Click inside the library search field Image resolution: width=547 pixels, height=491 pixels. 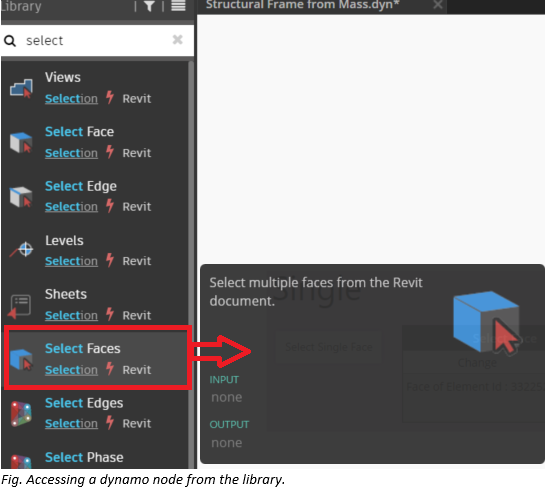click(x=98, y=40)
